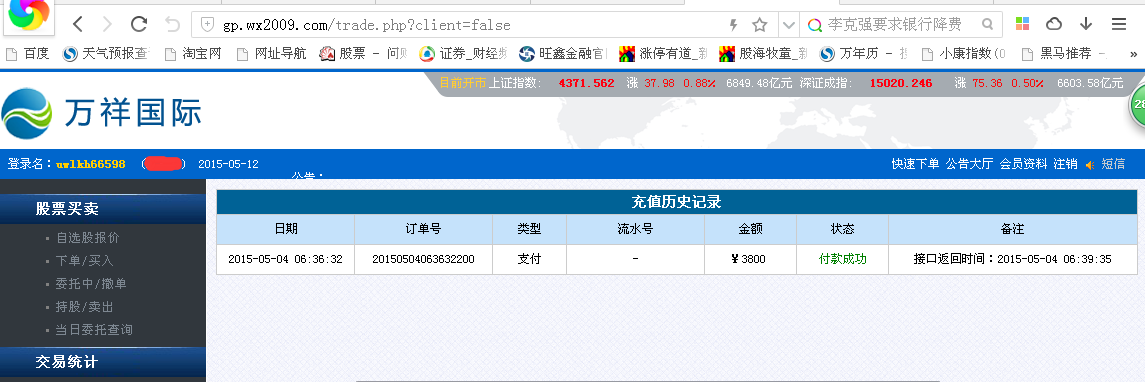
Task: Select 持股/卖出 in the sidebar
Action: click(x=85, y=307)
